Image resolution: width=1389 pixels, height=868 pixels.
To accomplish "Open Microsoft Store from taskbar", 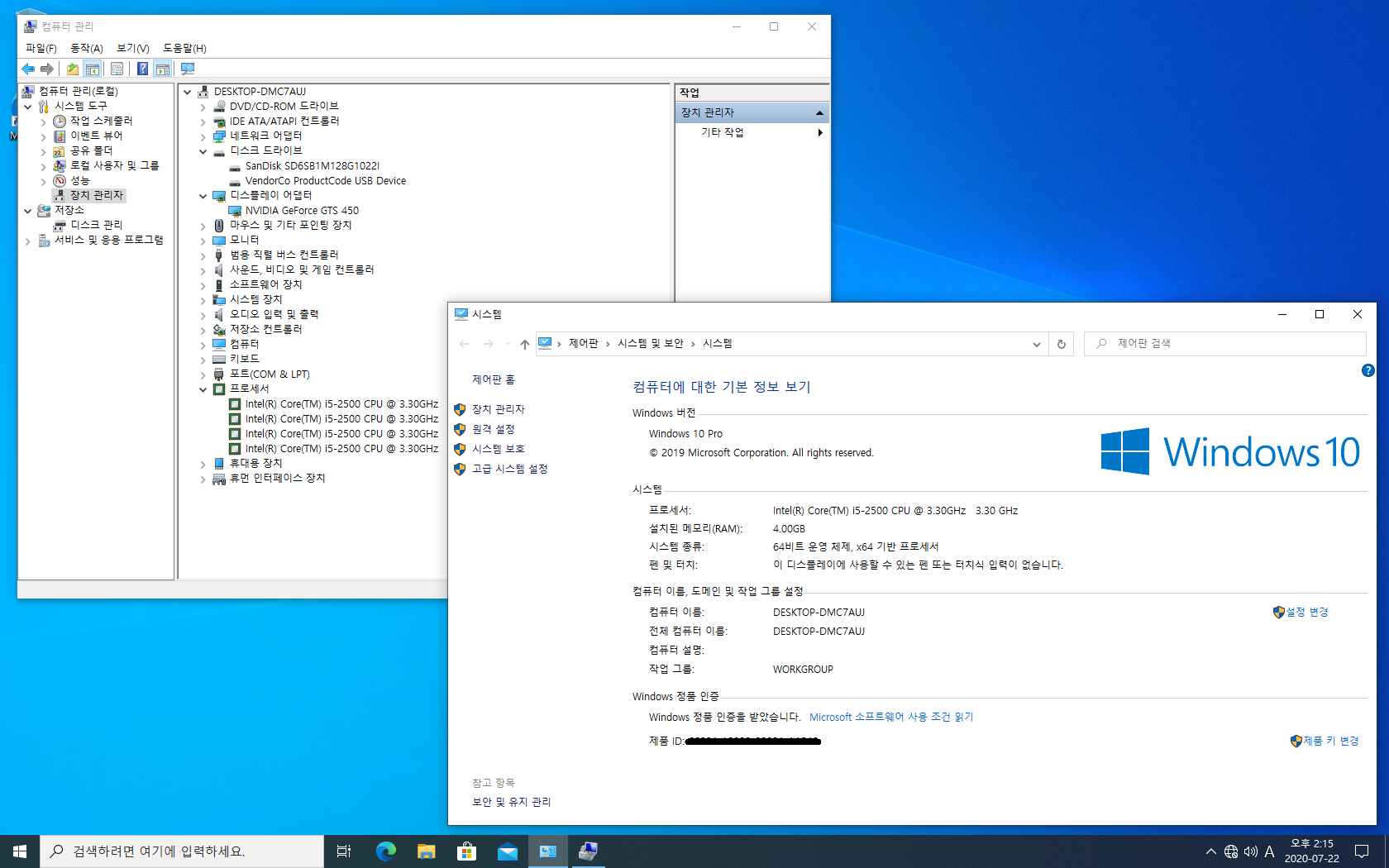I will point(467,851).
